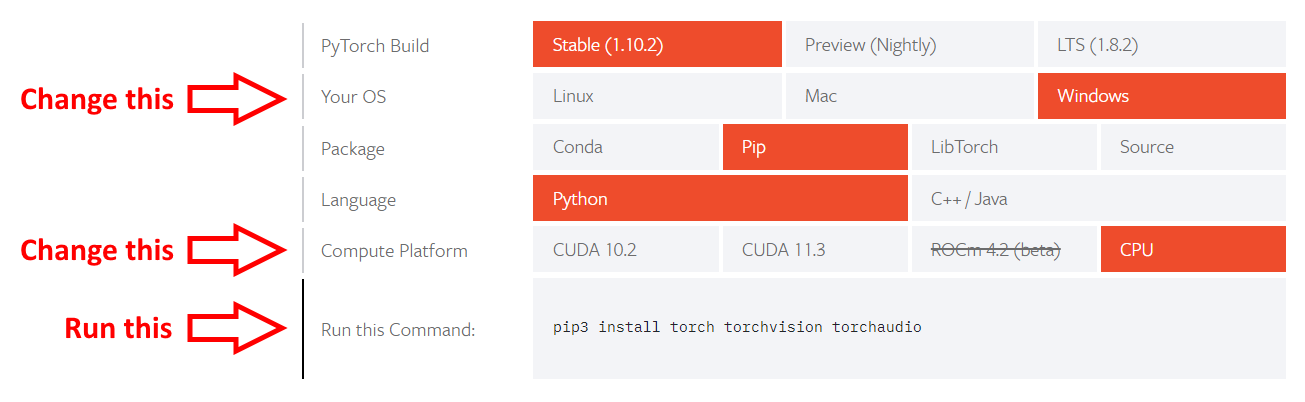Choose Source package option
This screenshot has height=402, width=1305.
1193,147
